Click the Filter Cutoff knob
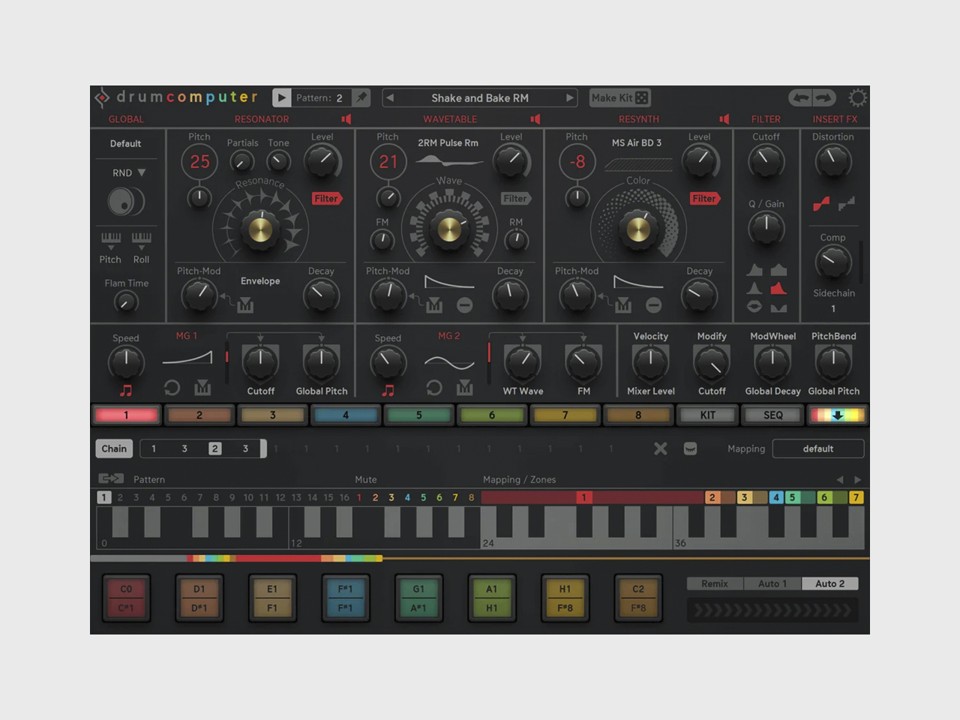 coord(766,162)
